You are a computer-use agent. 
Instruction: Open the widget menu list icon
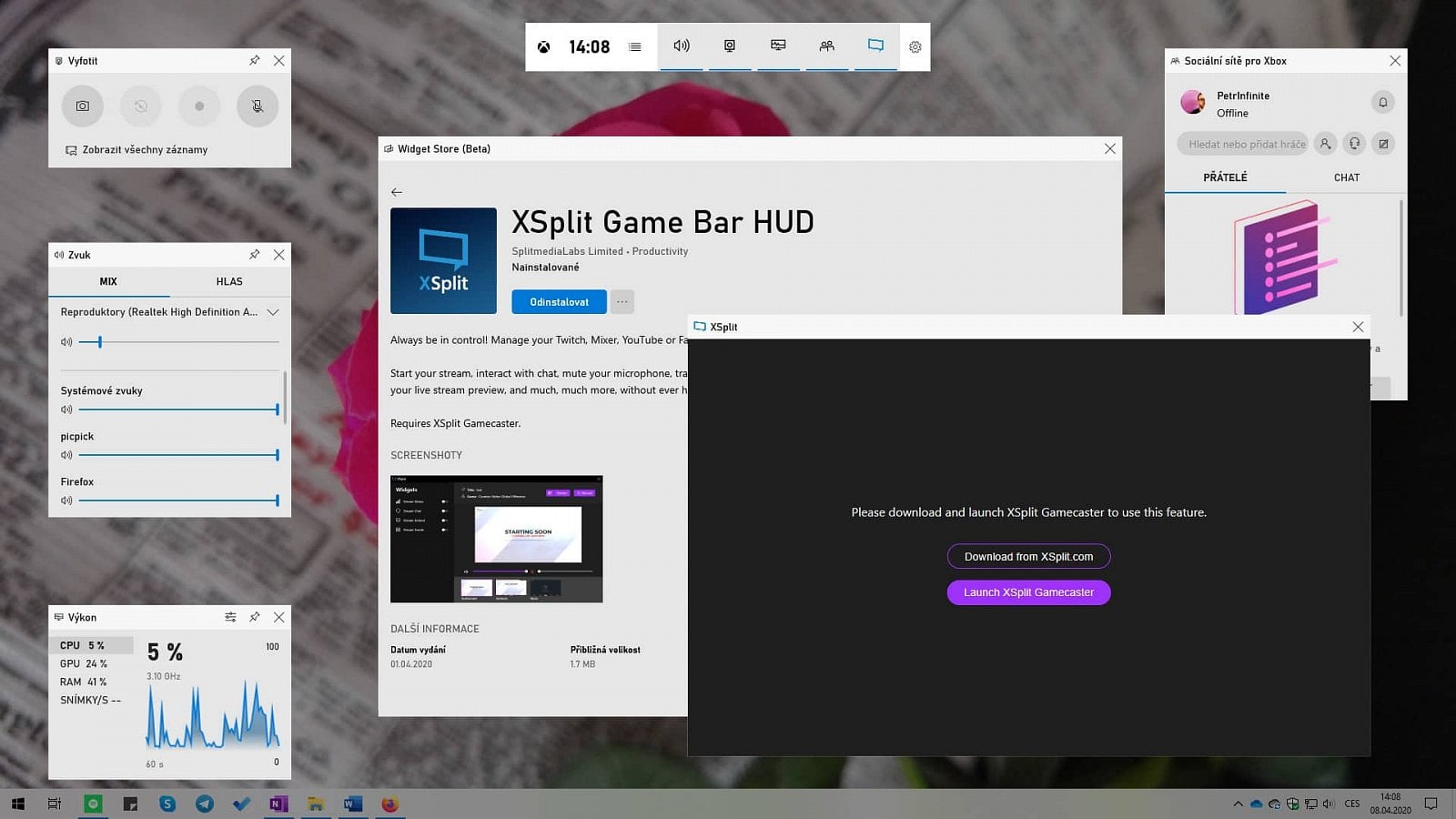[x=635, y=47]
